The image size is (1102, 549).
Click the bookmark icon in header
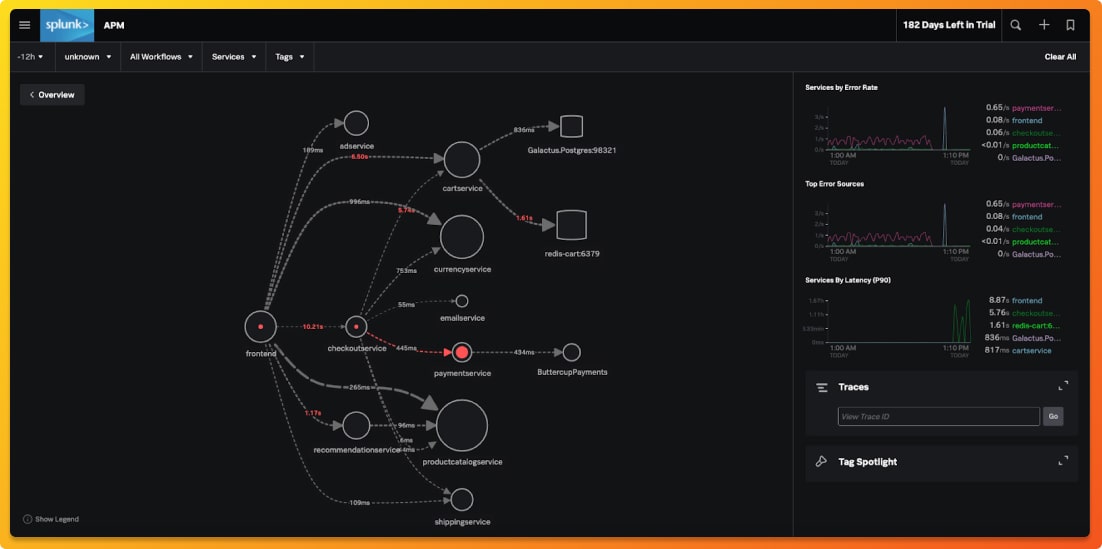click(1070, 25)
